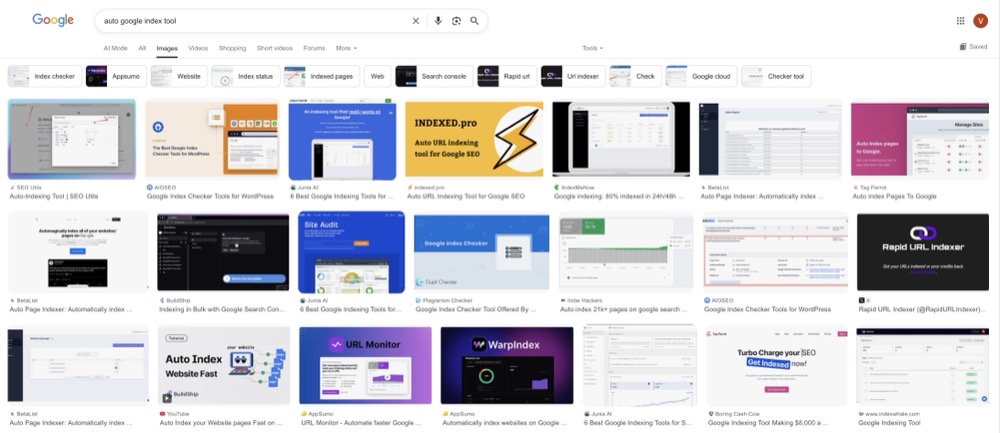Open the 'Turbo Charge your SEO' thumbnail
The image size is (1000, 433).
point(776,365)
